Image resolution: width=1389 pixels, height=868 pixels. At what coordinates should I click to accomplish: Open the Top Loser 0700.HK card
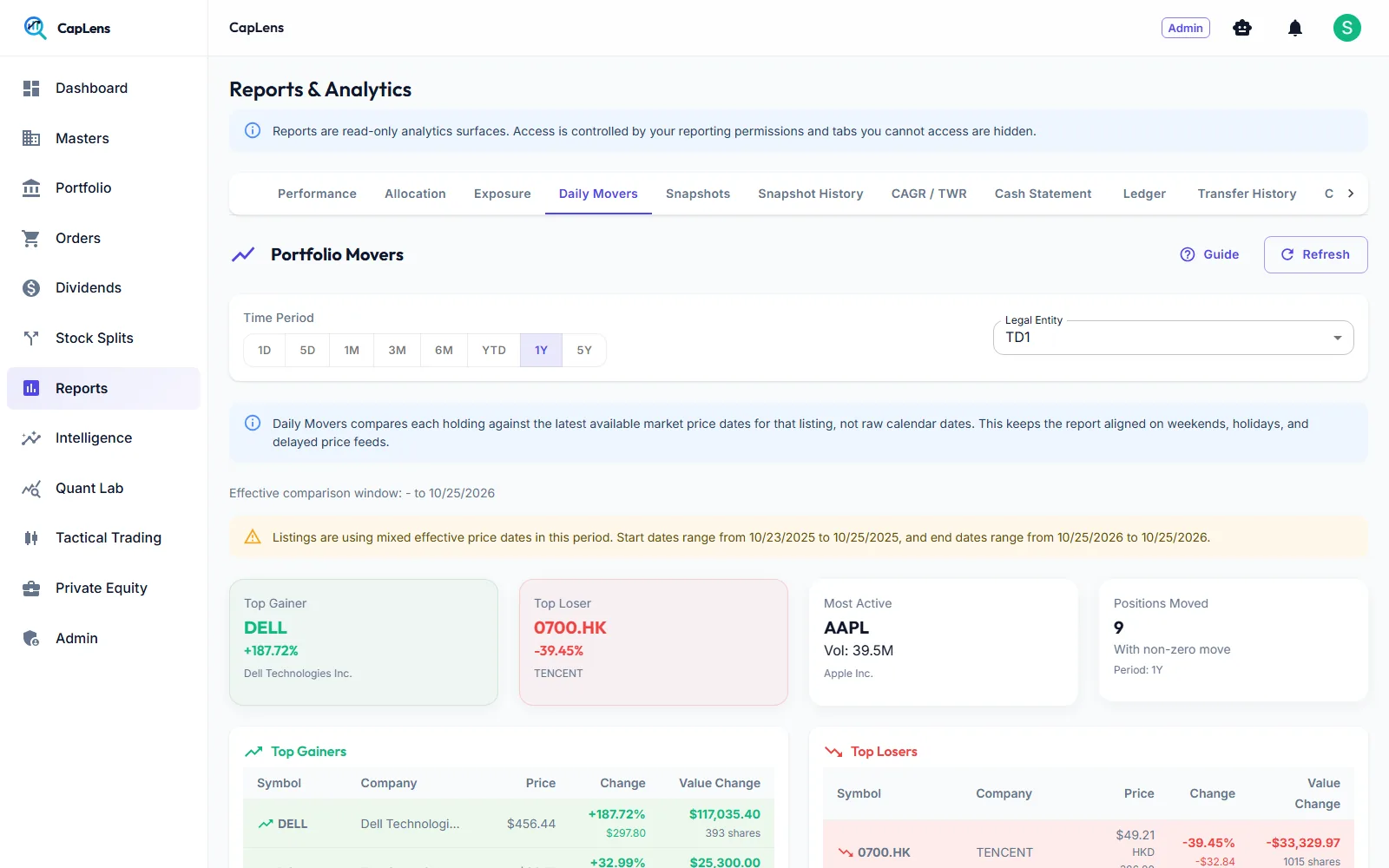click(x=654, y=642)
